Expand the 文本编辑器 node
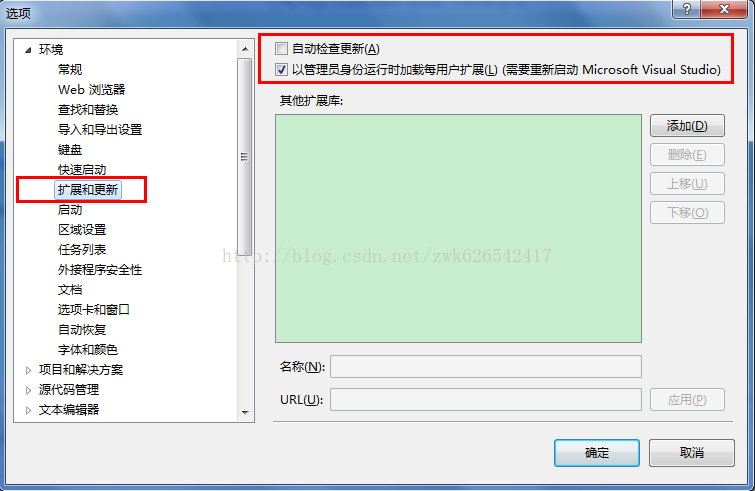This screenshot has width=755, height=491. pos(28,410)
